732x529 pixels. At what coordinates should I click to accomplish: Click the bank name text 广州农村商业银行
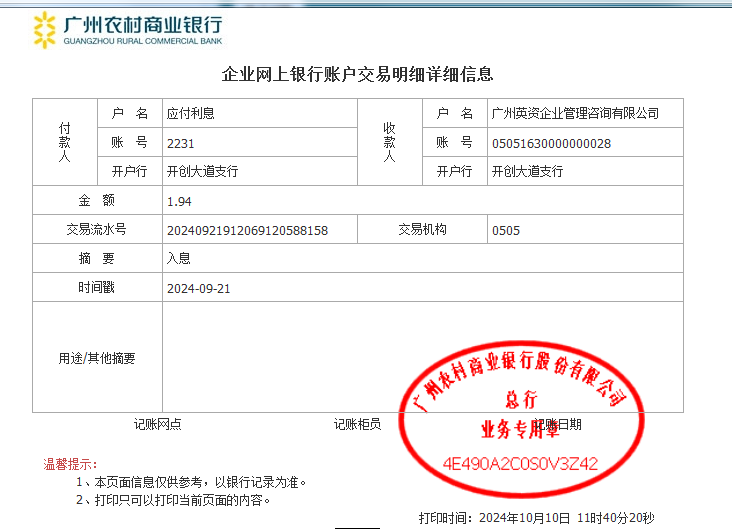coord(143,25)
